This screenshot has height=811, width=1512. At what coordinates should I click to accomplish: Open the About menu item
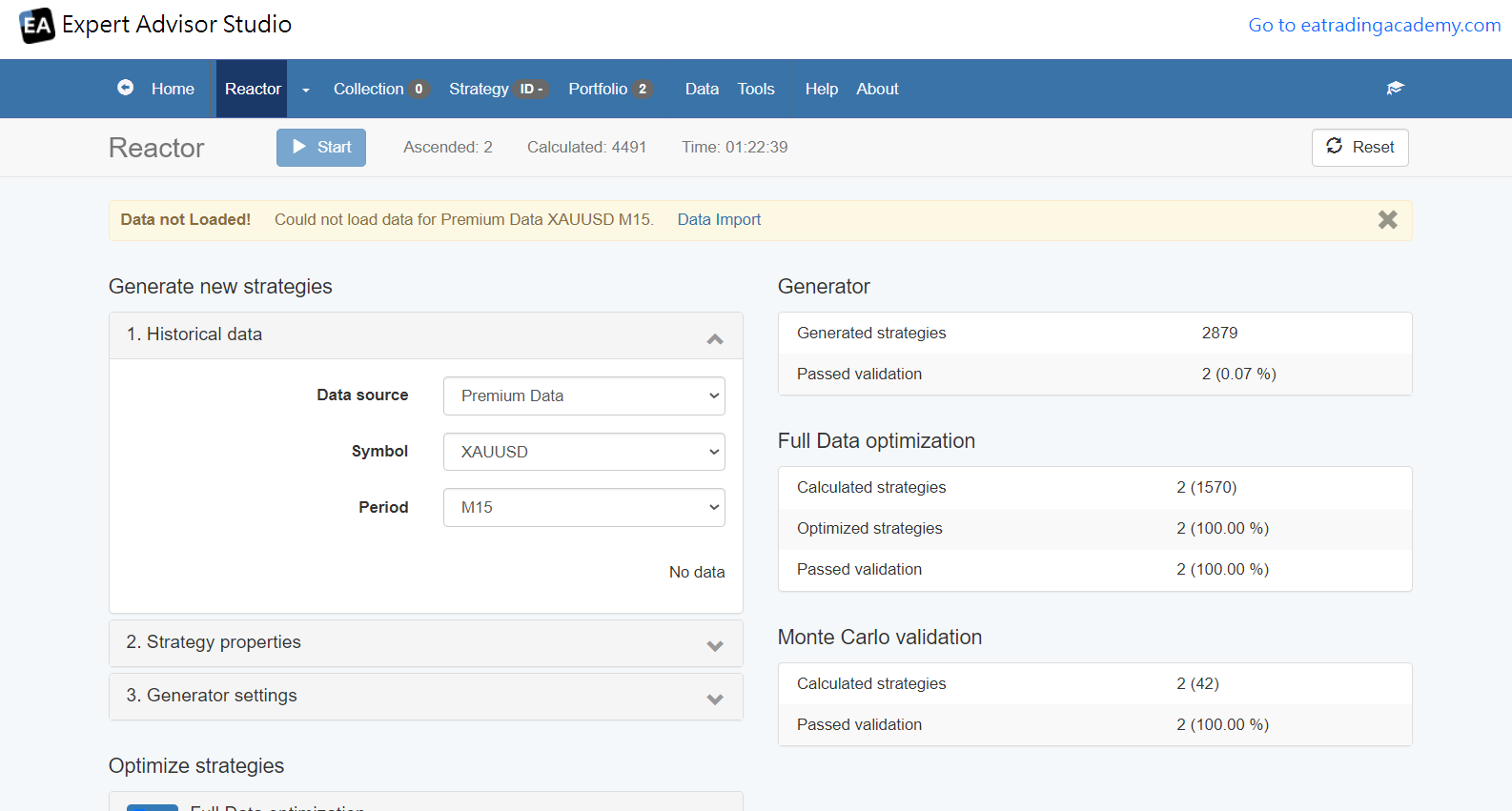[877, 89]
